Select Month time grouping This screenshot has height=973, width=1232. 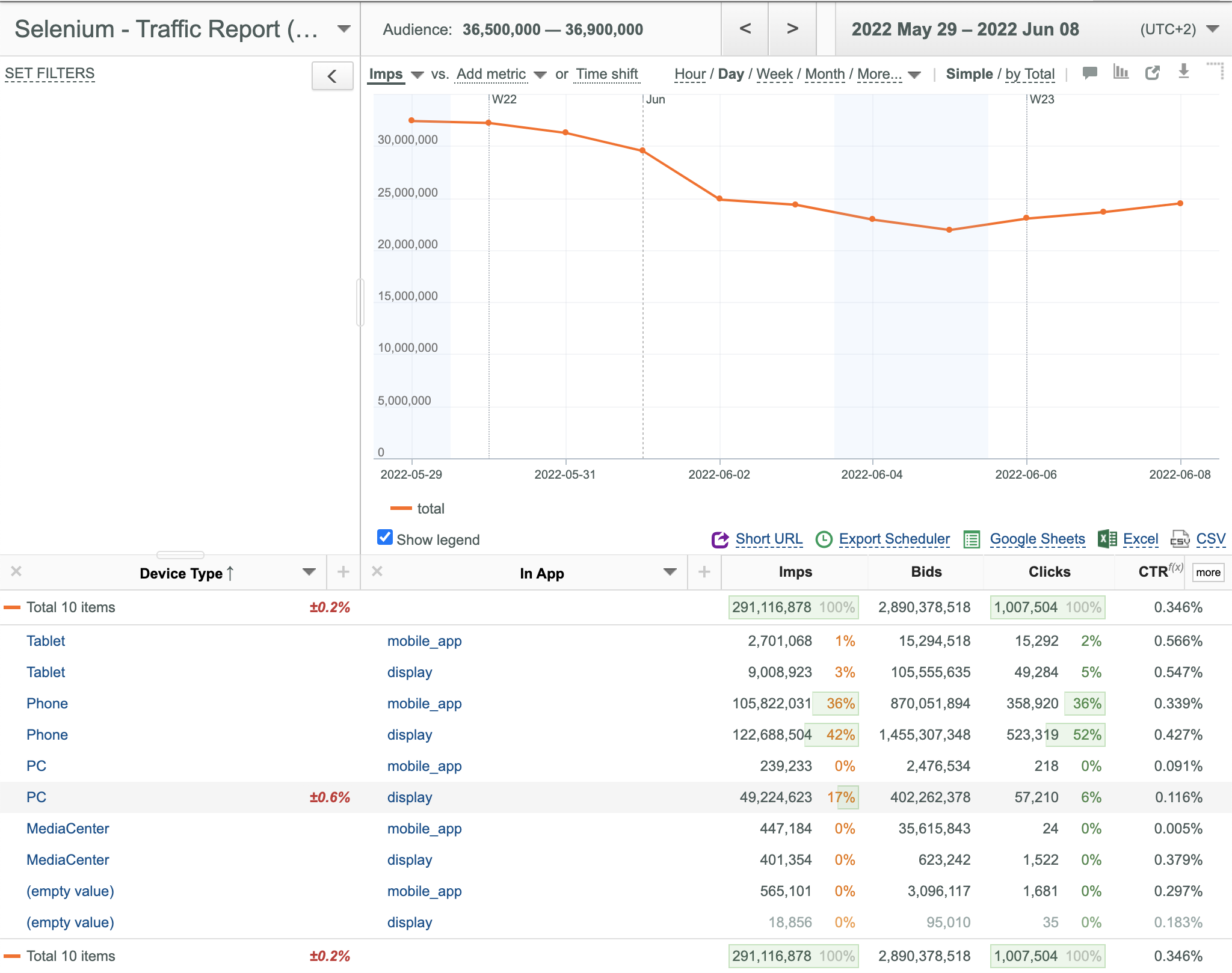[x=825, y=74]
